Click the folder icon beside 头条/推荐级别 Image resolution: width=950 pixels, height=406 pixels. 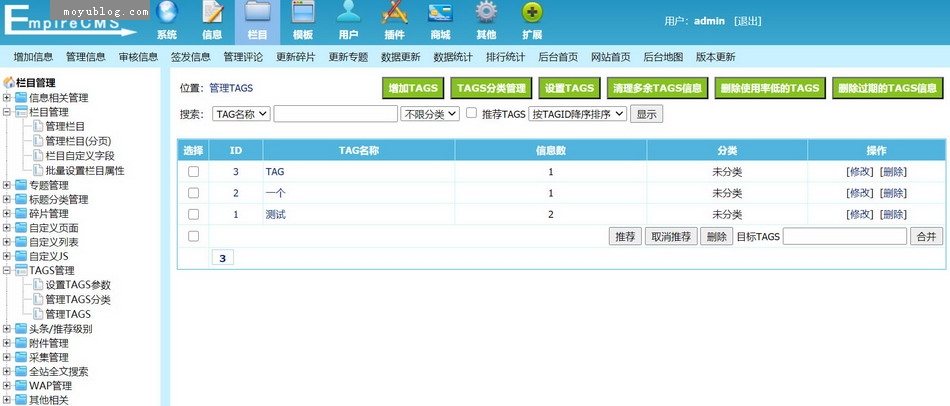(x=21, y=329)
